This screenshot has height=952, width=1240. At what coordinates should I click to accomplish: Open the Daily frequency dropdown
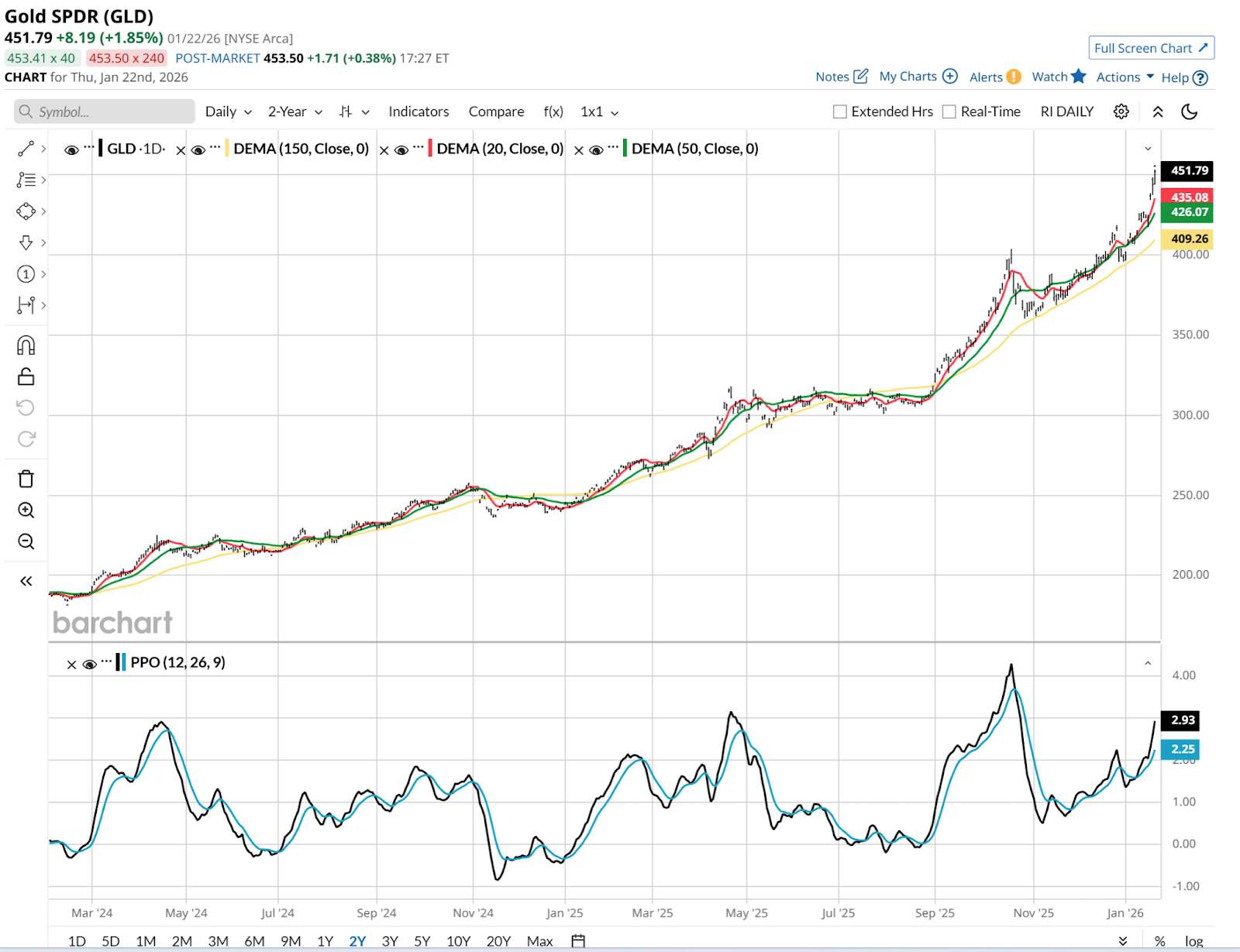(x=228, y=112)
